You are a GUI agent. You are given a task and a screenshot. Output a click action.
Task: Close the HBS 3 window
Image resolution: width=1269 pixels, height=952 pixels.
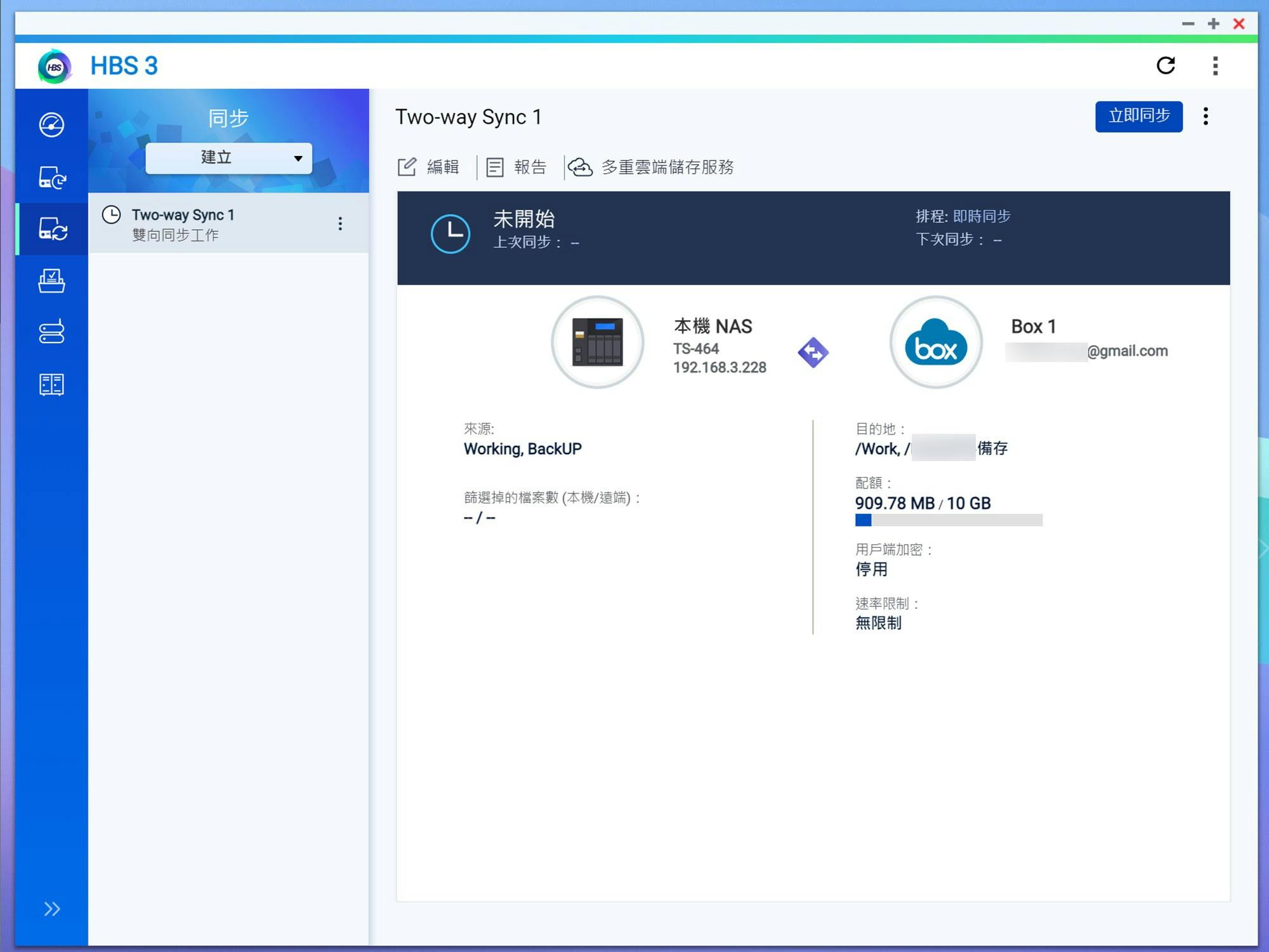tap(1239, 23)
